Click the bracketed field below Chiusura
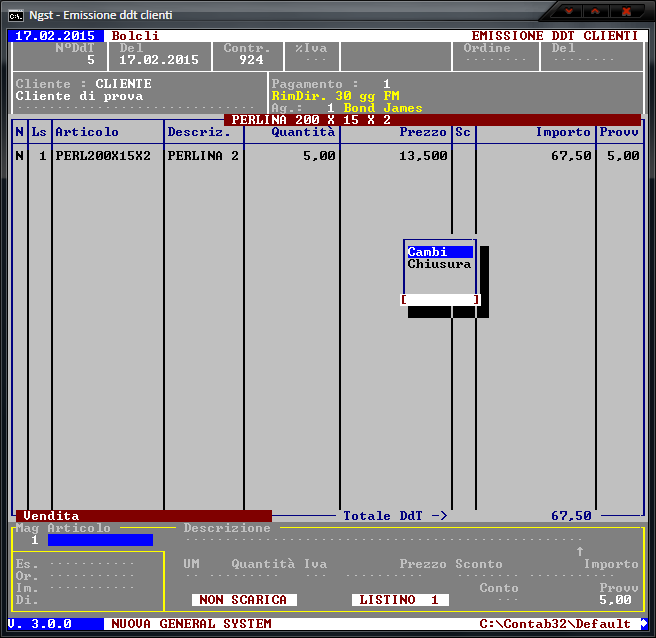This screenshot has width=656, height=638. tap(440, 299)
